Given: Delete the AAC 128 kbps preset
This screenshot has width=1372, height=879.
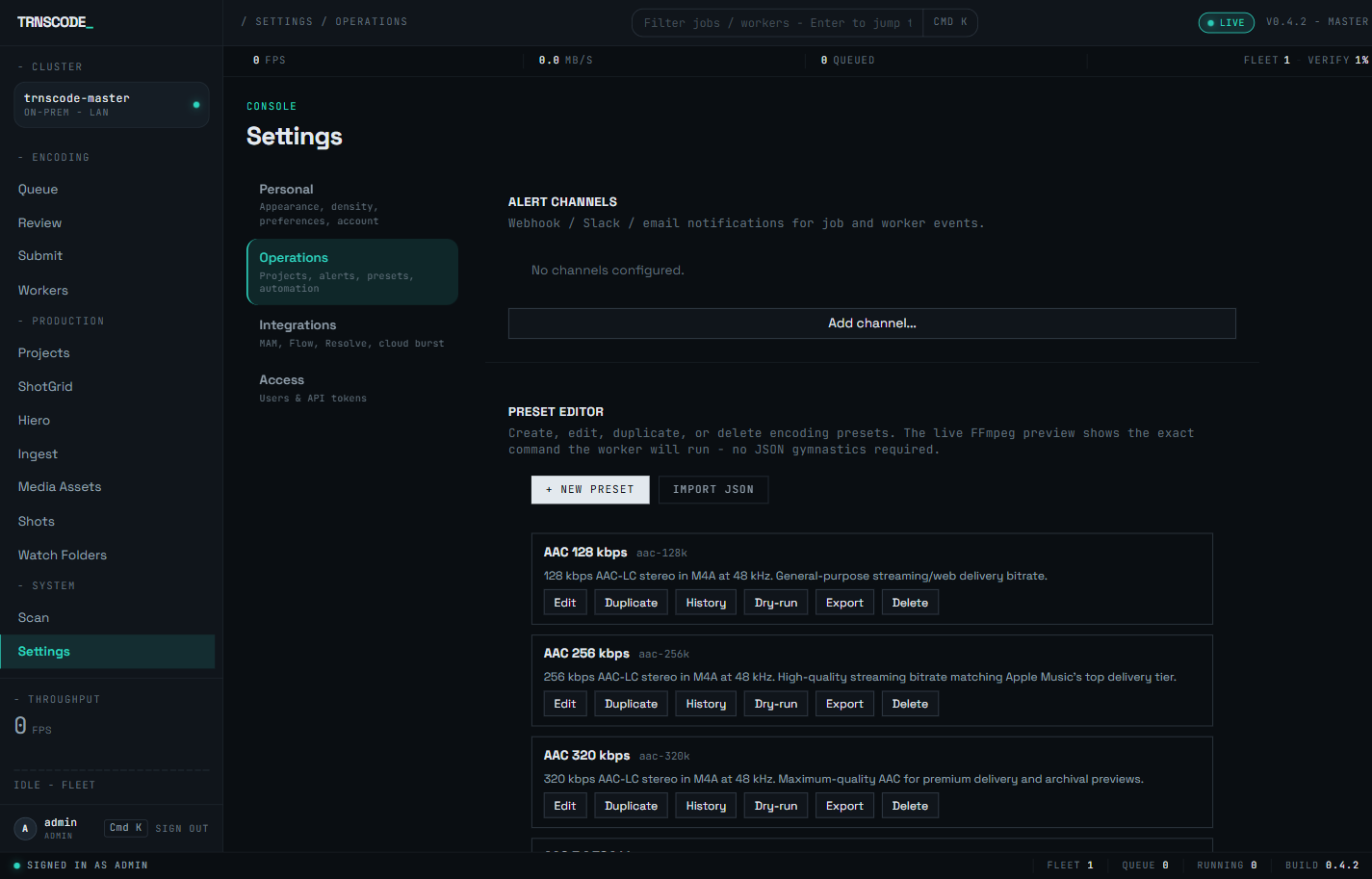Looking at the screenshot, I should tap(910, 603).
